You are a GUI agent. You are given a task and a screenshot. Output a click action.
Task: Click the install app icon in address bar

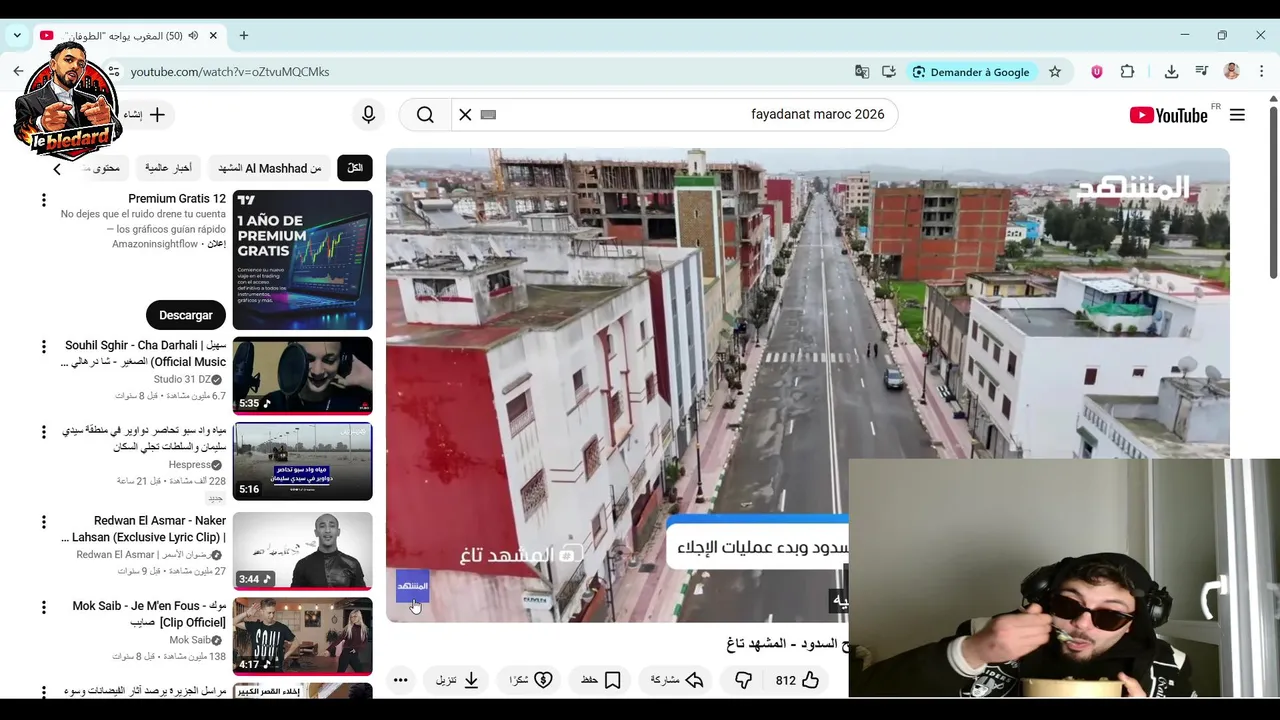(x=889, y=72)
